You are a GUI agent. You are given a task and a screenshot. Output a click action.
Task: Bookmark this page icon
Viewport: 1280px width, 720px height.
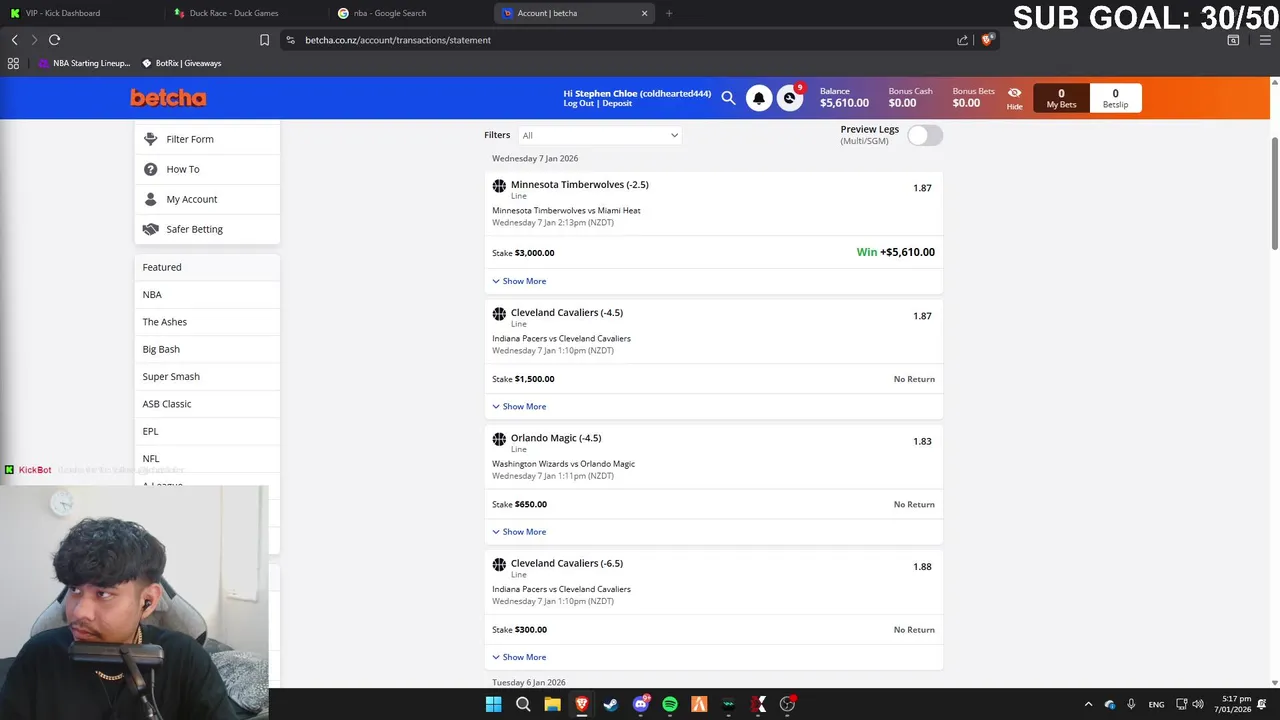tap(264, 40)
